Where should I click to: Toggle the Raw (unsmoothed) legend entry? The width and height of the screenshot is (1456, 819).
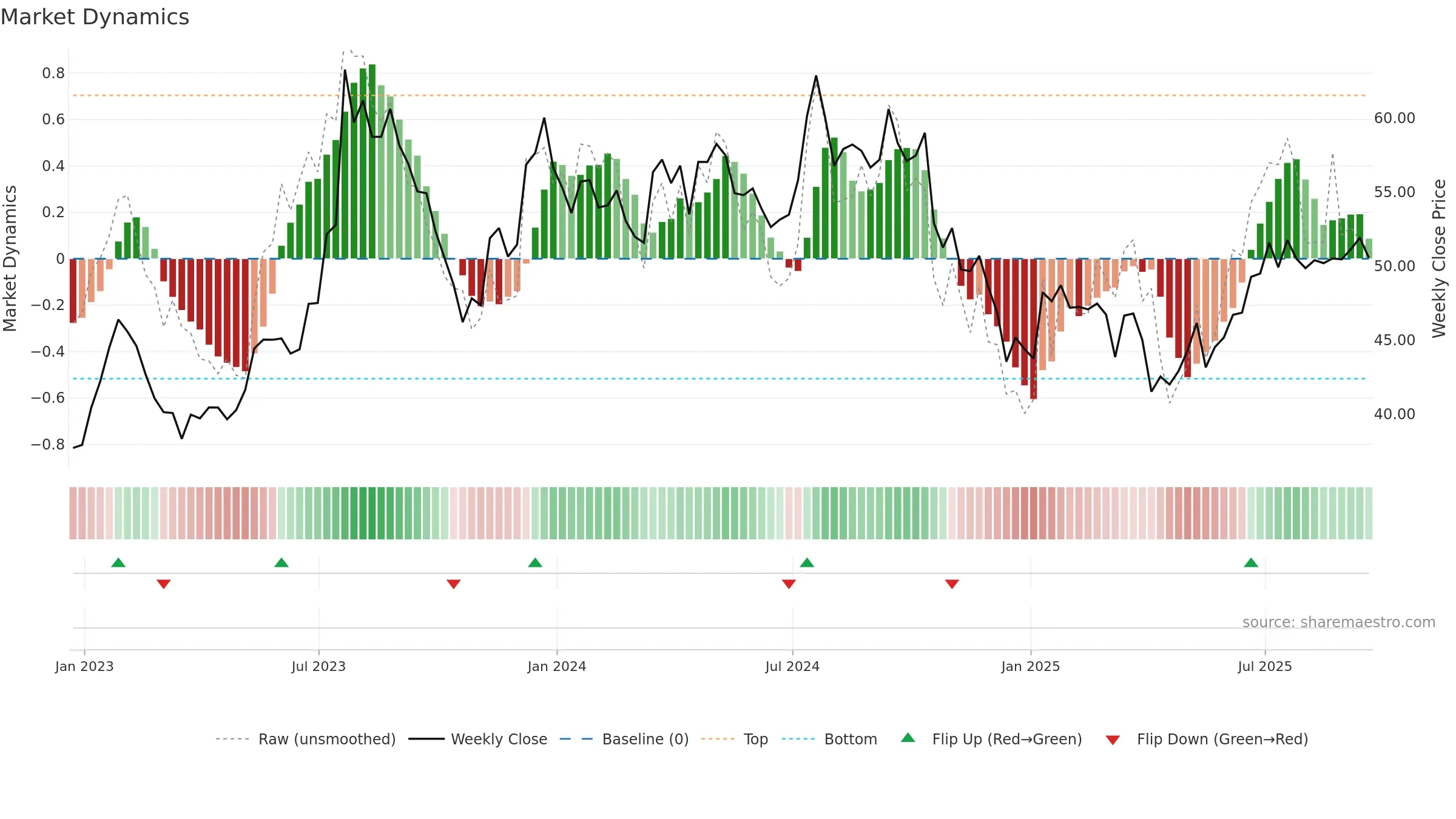tap(327, 739)
